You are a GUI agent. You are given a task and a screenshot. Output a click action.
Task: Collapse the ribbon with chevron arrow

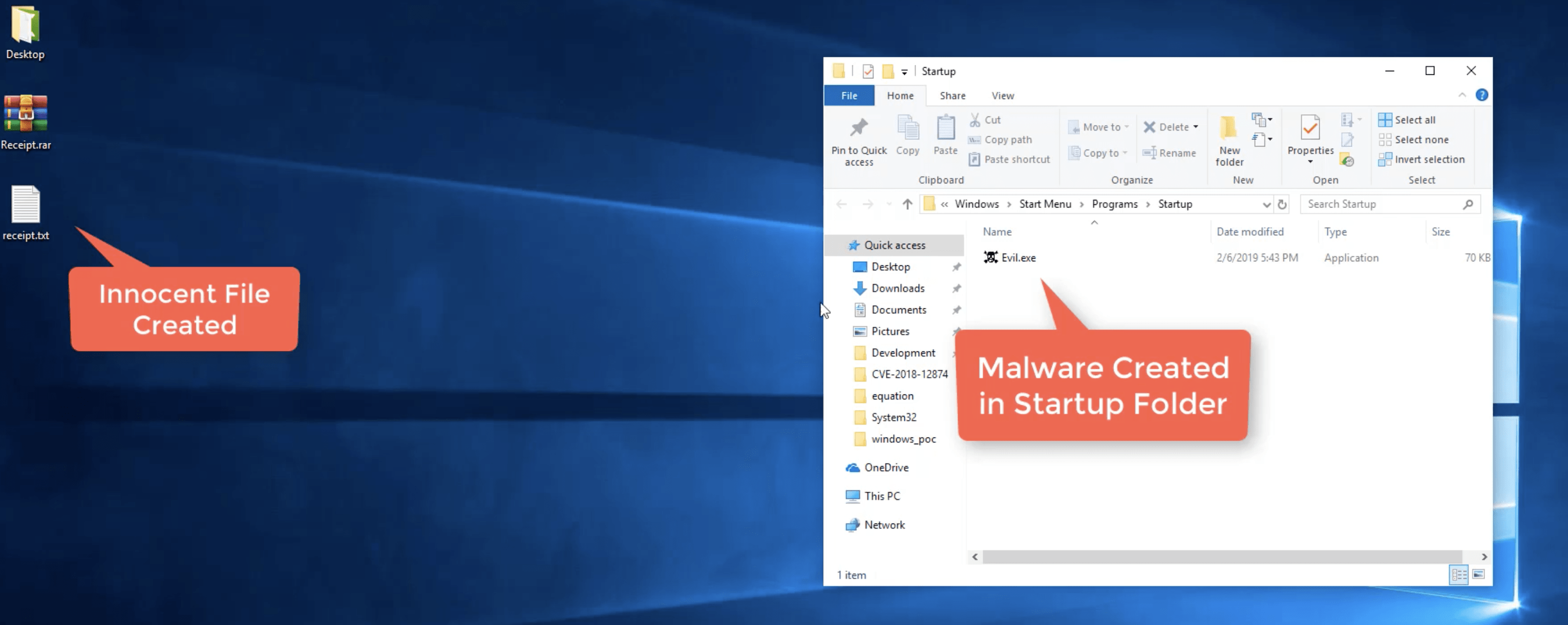[x=1461, y=95]
